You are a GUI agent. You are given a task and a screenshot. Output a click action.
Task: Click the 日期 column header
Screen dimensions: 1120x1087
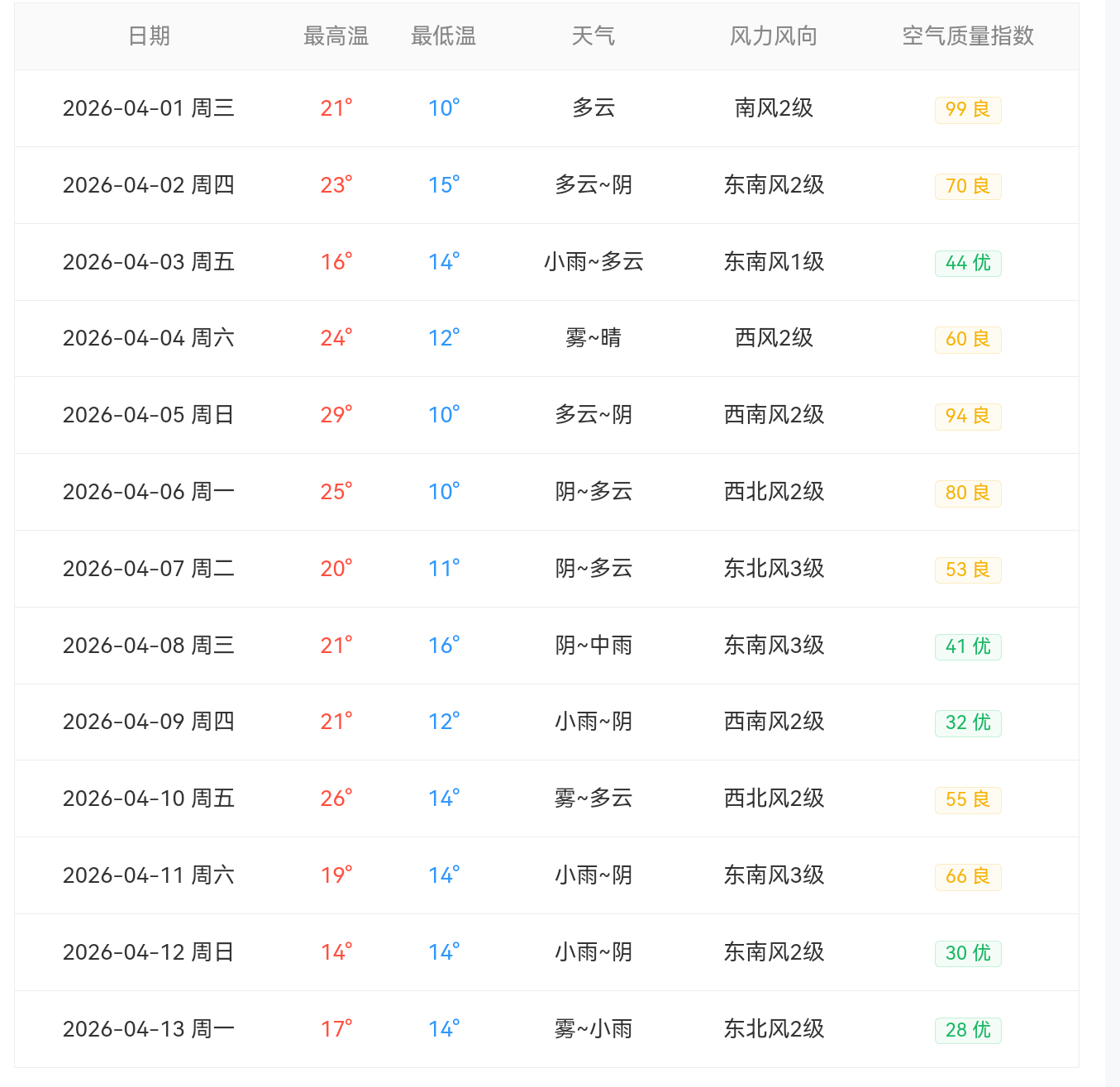click(x=149, y=36)
